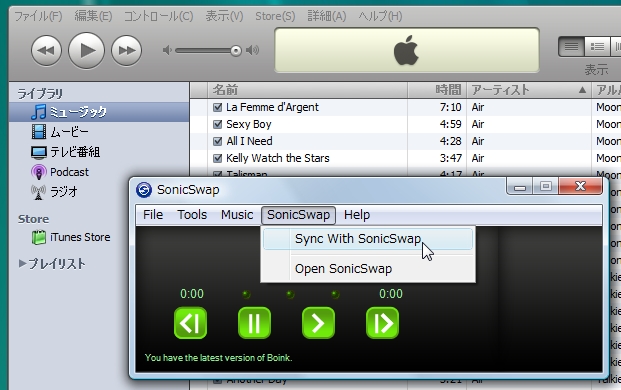The width and height of the screenshot is (621, 390).
Task: Uncheck the La Femme d'Argent track
Action: [217, 107]
